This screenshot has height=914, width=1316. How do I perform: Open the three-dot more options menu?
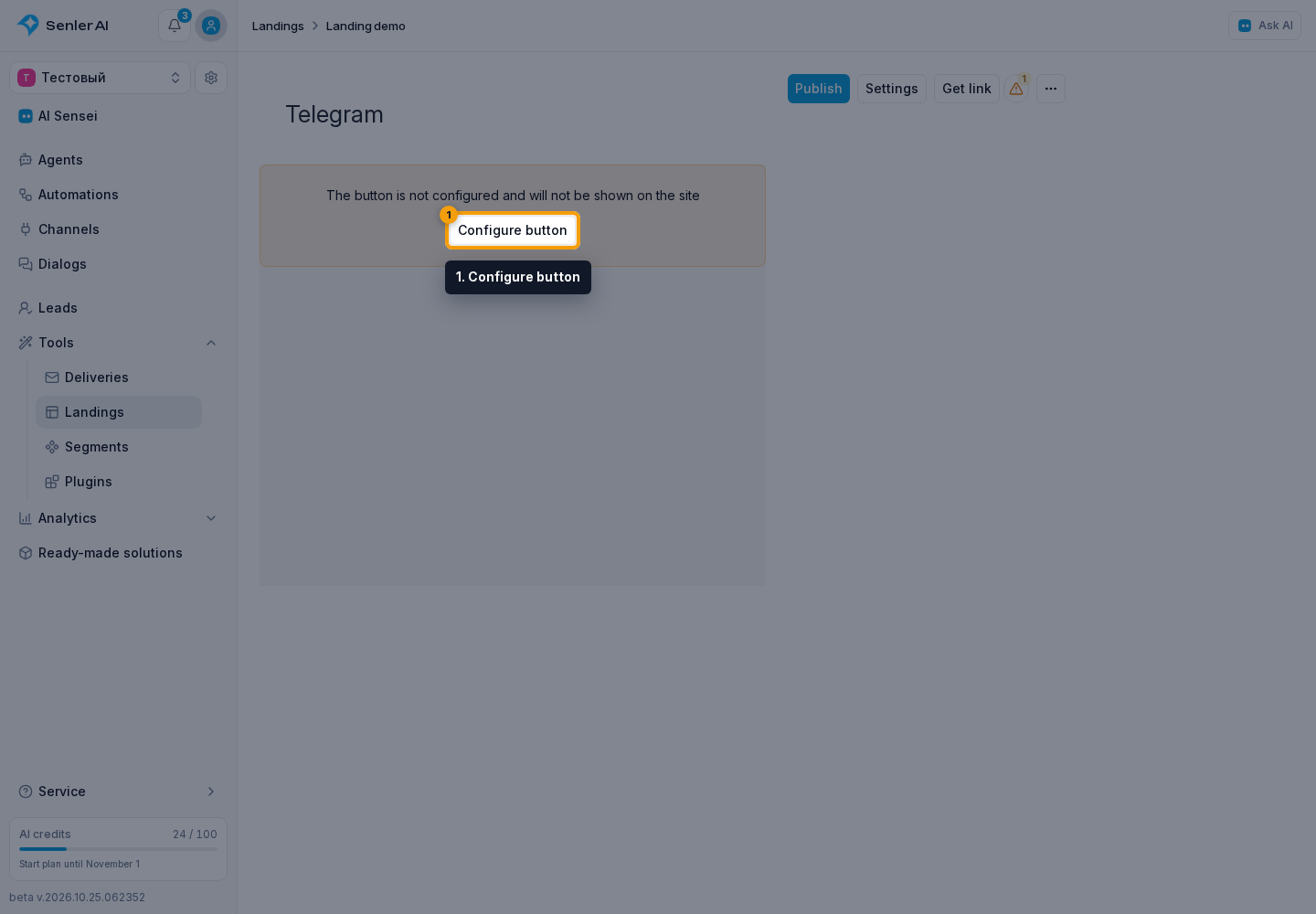pyautogui.click(x=1051, y=89)
